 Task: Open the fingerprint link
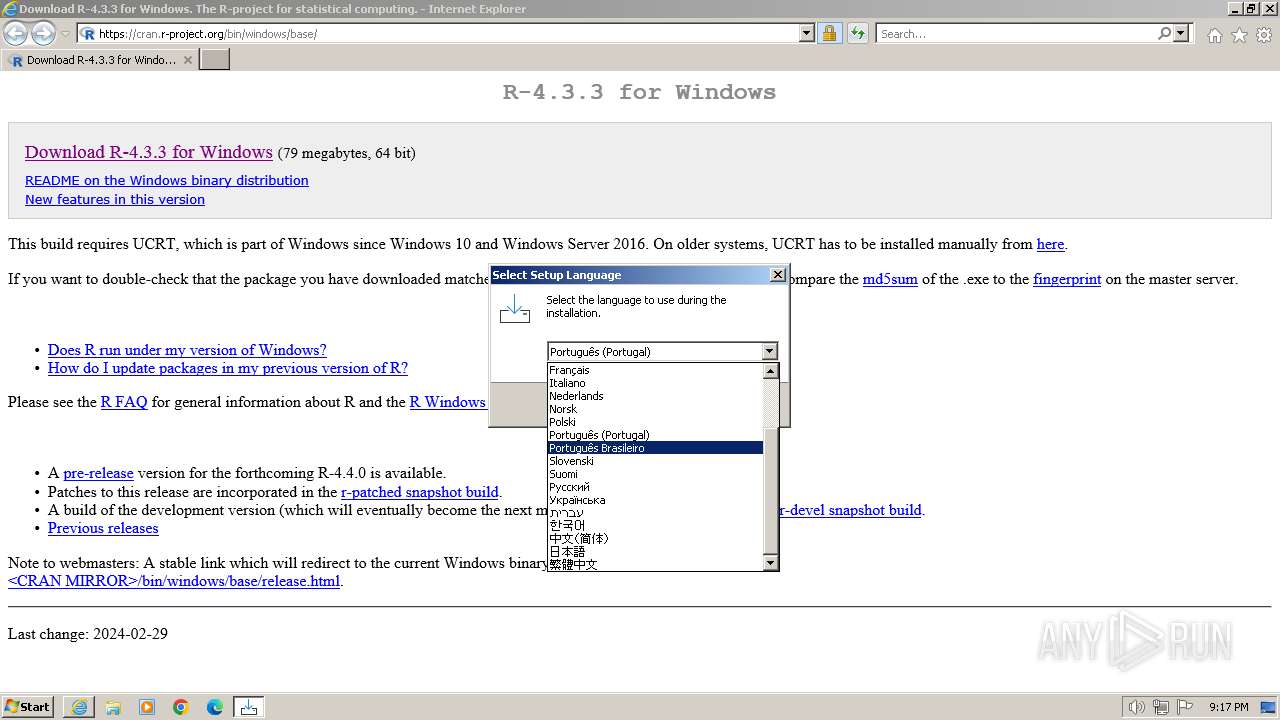(1067, 279)
